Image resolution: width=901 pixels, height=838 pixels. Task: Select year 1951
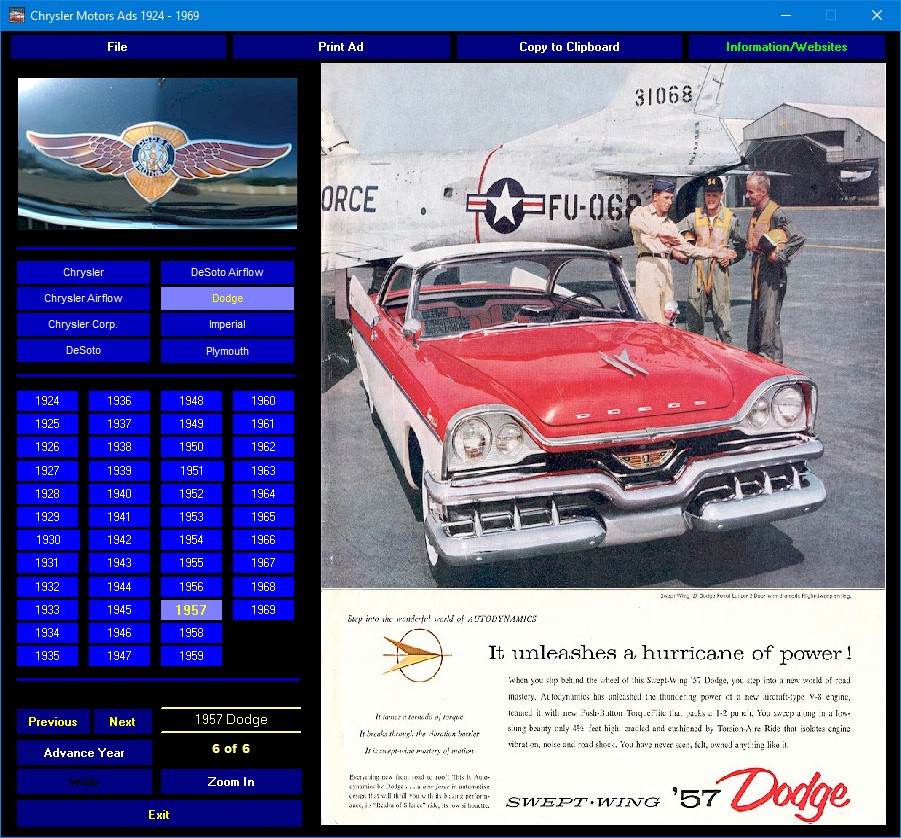191,471
